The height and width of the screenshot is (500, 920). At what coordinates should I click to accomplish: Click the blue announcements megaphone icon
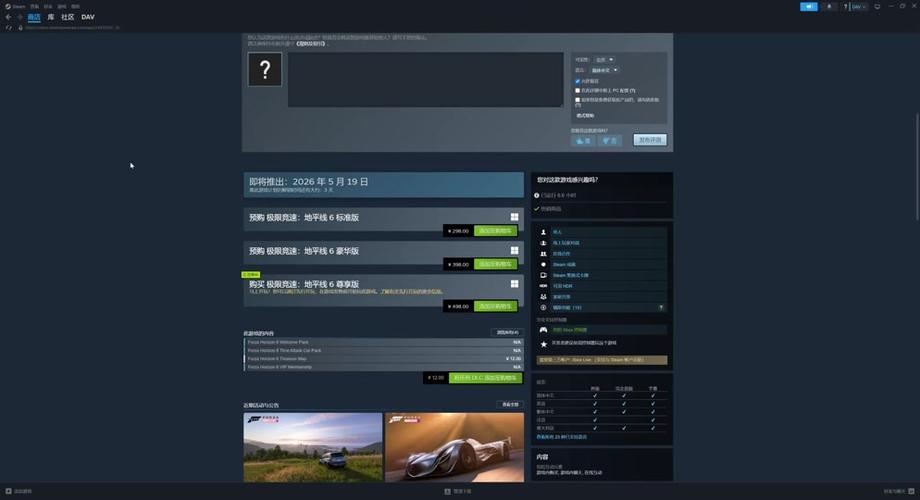click(x=809, y=6)
